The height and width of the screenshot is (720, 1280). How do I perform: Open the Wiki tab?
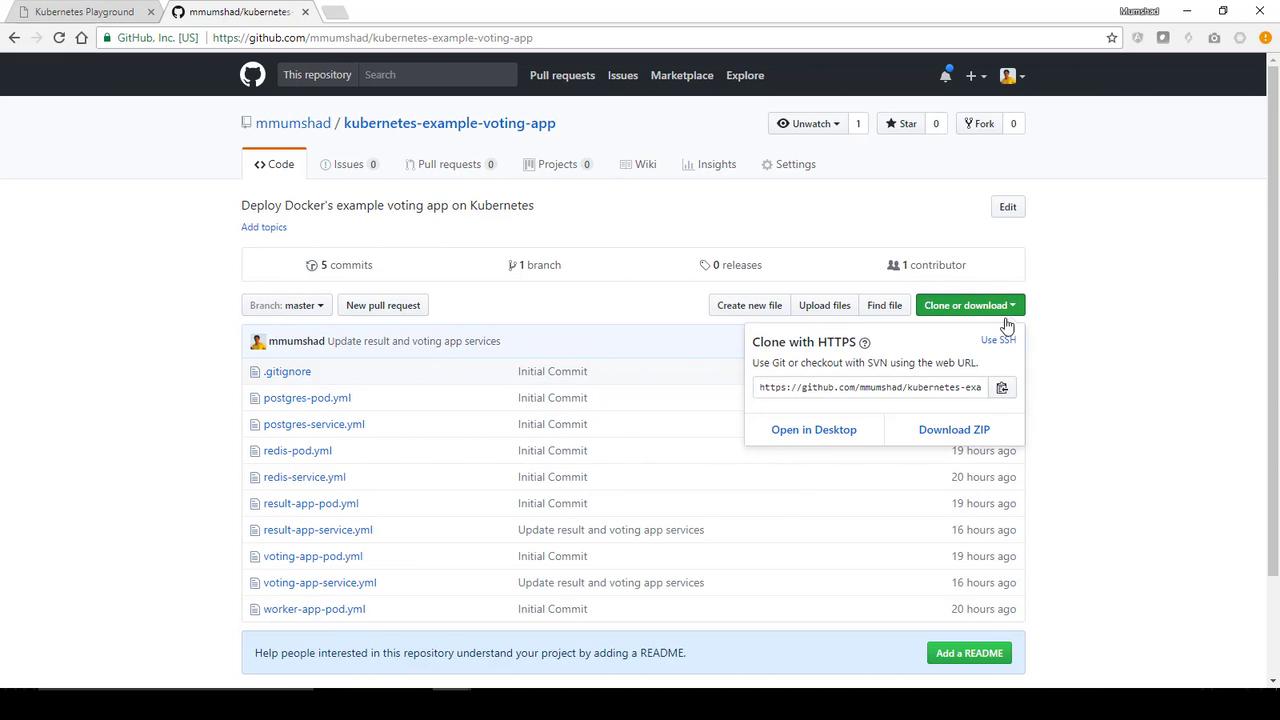tap(638, 165)
